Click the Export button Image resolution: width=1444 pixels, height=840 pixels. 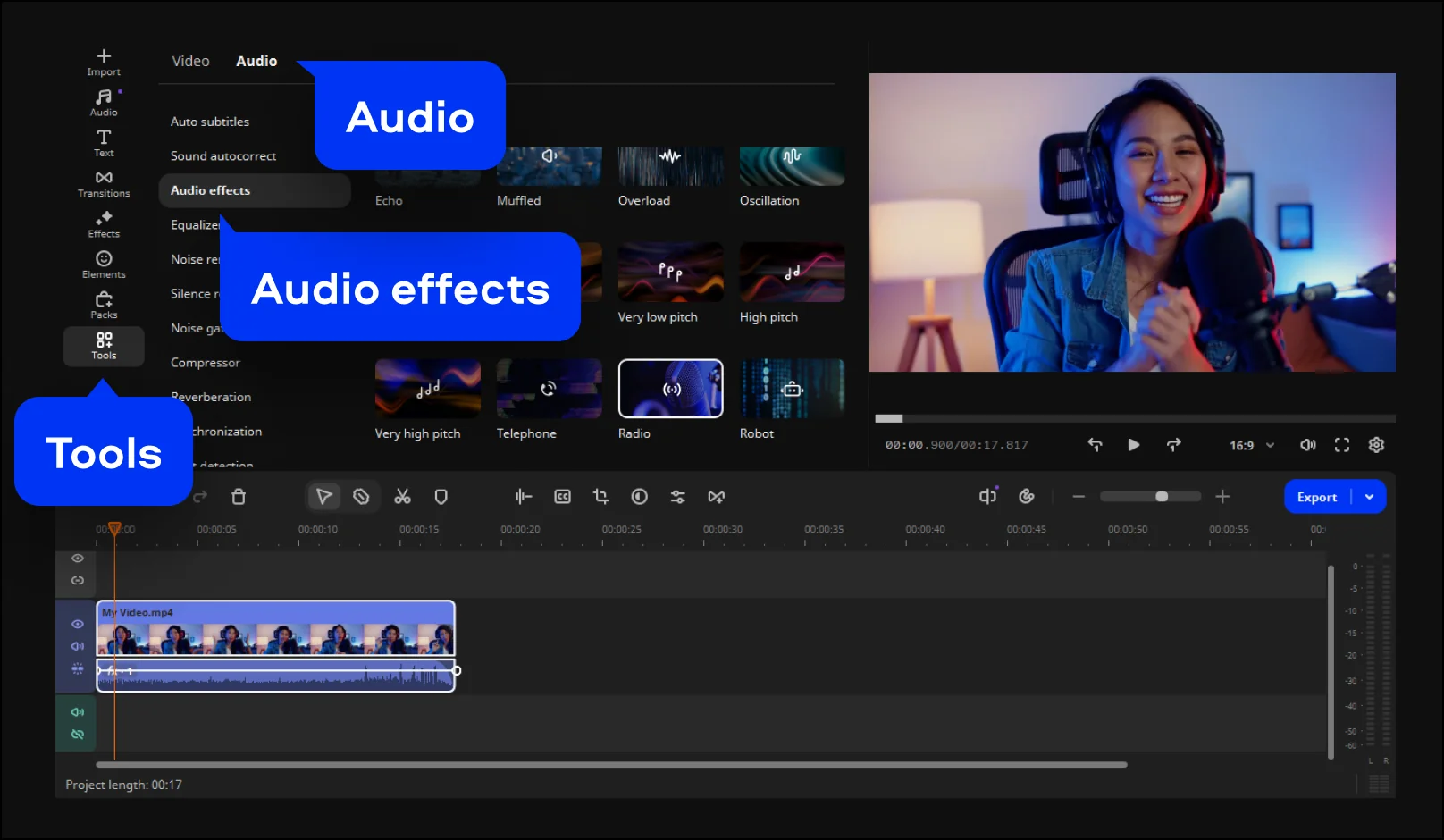pos(1316,497)
